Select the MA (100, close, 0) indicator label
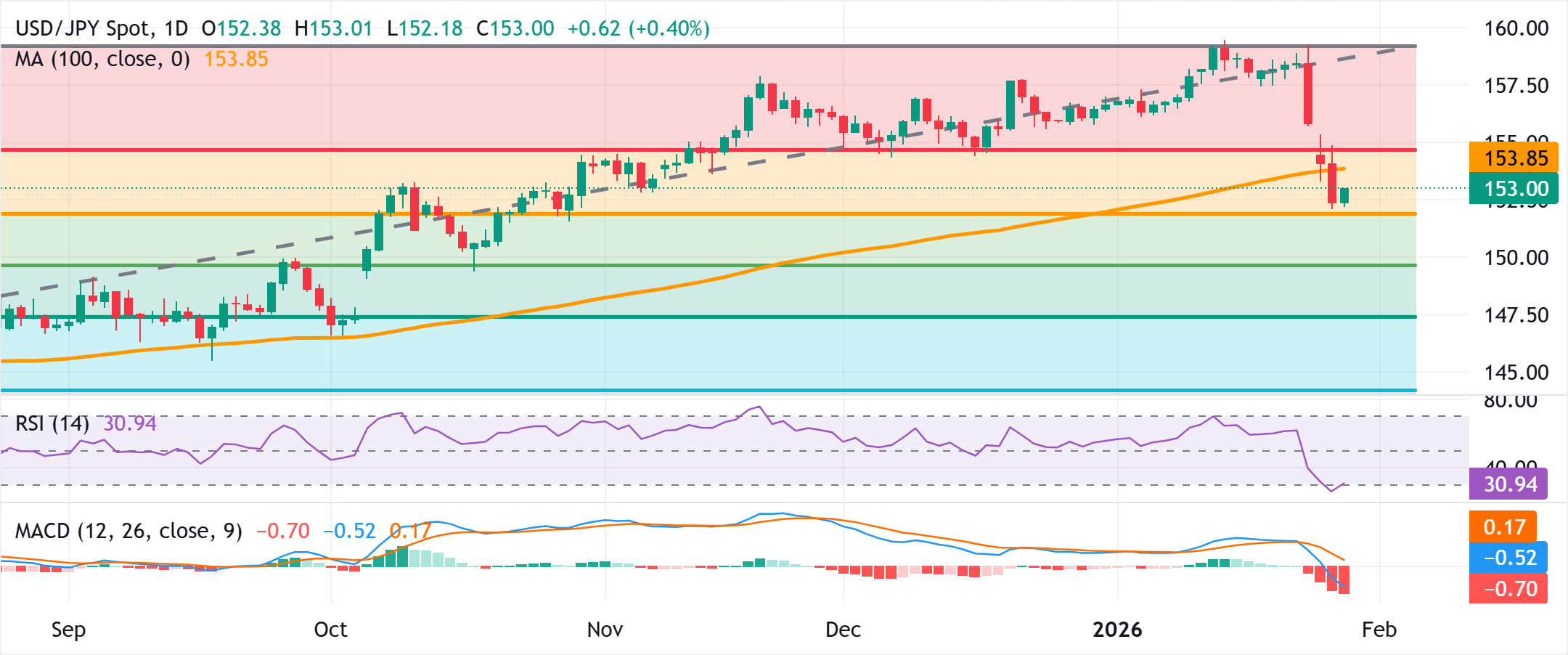The image size is (1568, 655). click(x=102, y=59)
